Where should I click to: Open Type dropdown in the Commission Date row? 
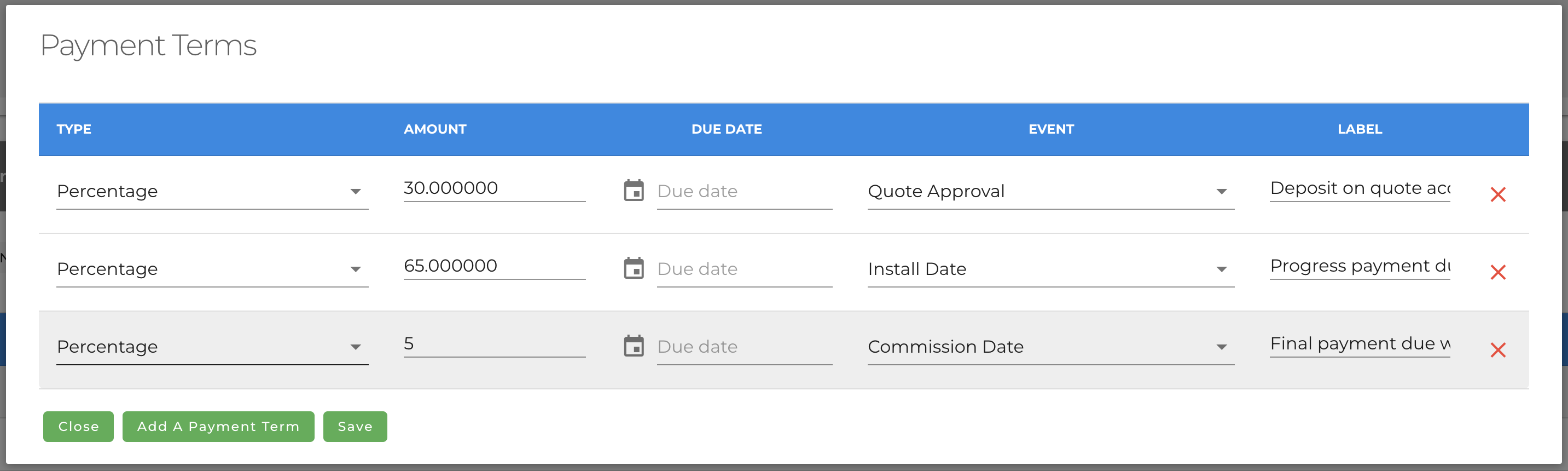pos(212,347)
